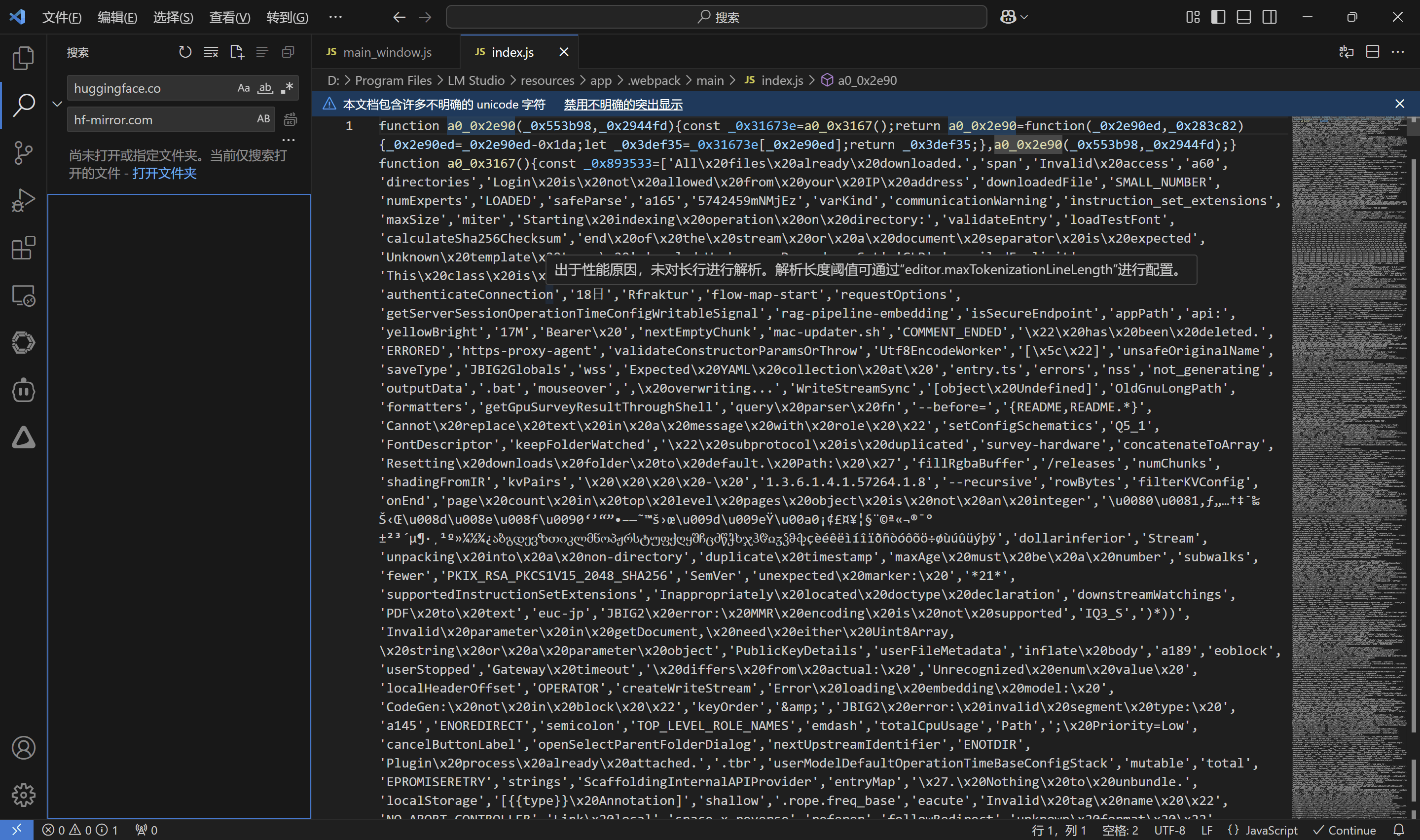Open the Extensions view
The height and width of the screenshot is (840, 1420).
23,248
